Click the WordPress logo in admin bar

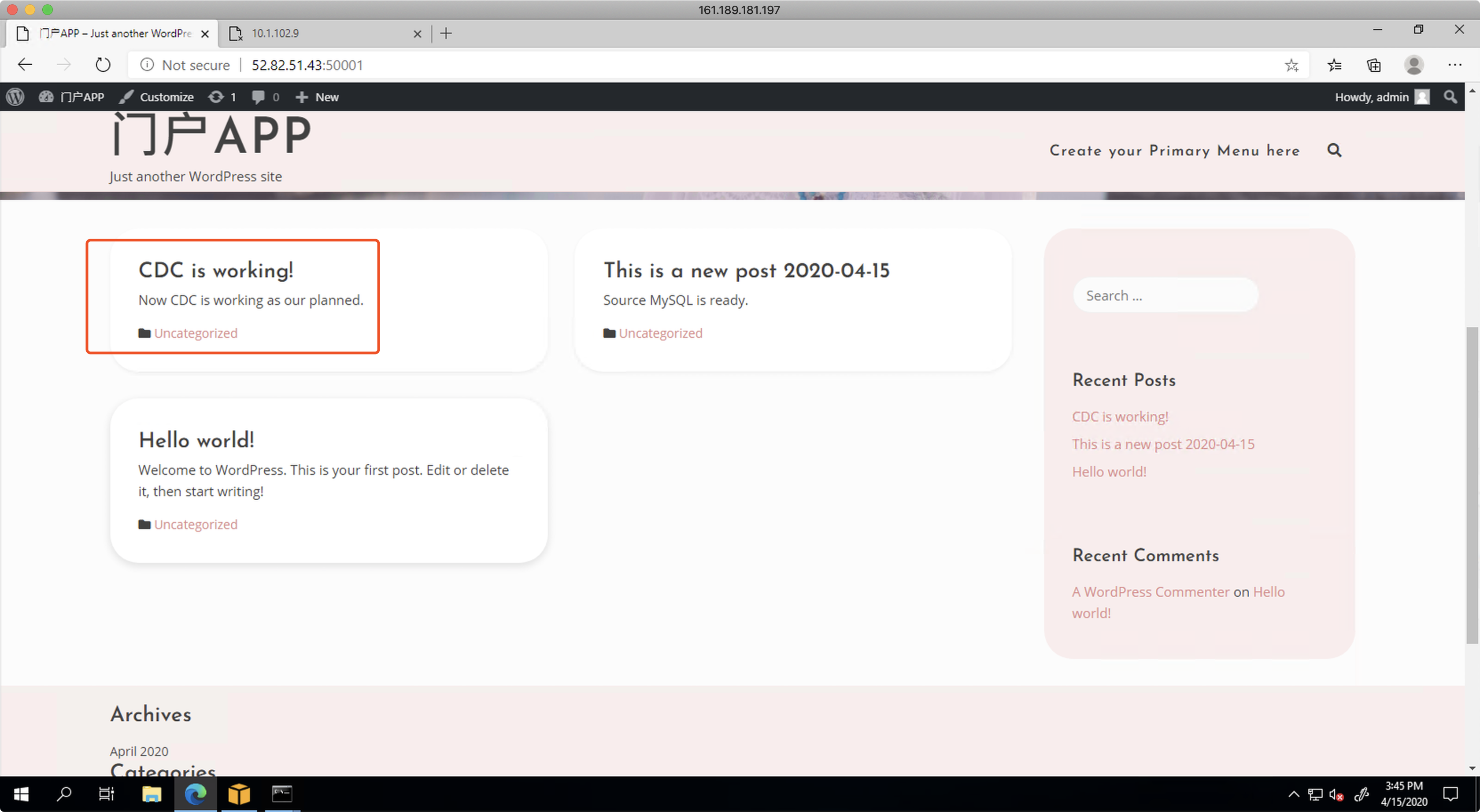[x=15, y=97]
